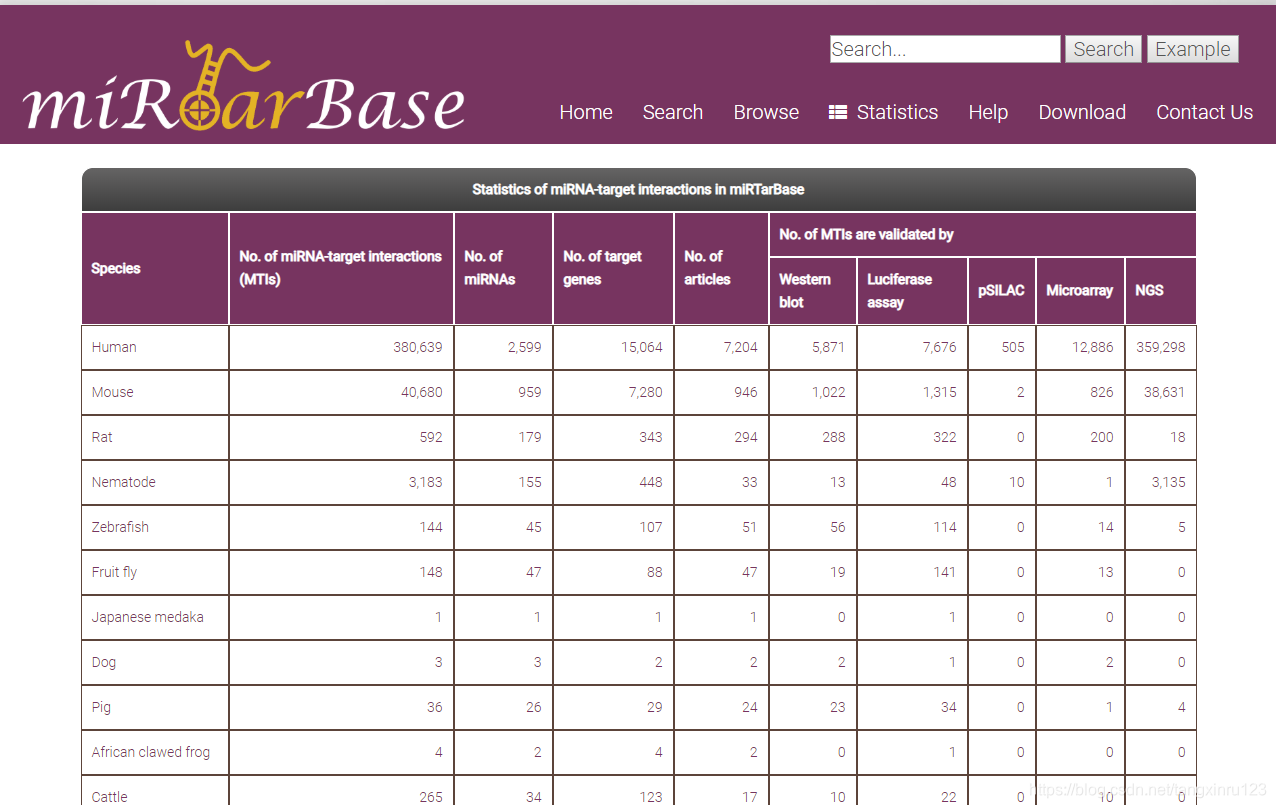Open the Rat species entry
This screenshot has width=1276, height=808.
point(100,437)
